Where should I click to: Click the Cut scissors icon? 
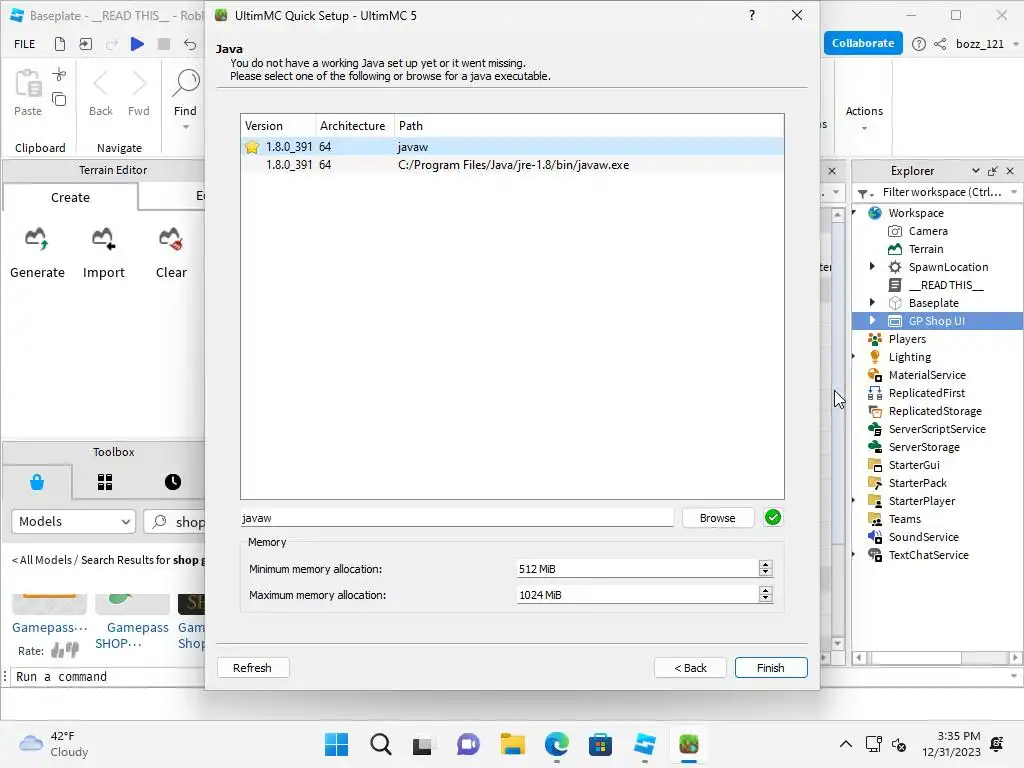pos(59,74)
